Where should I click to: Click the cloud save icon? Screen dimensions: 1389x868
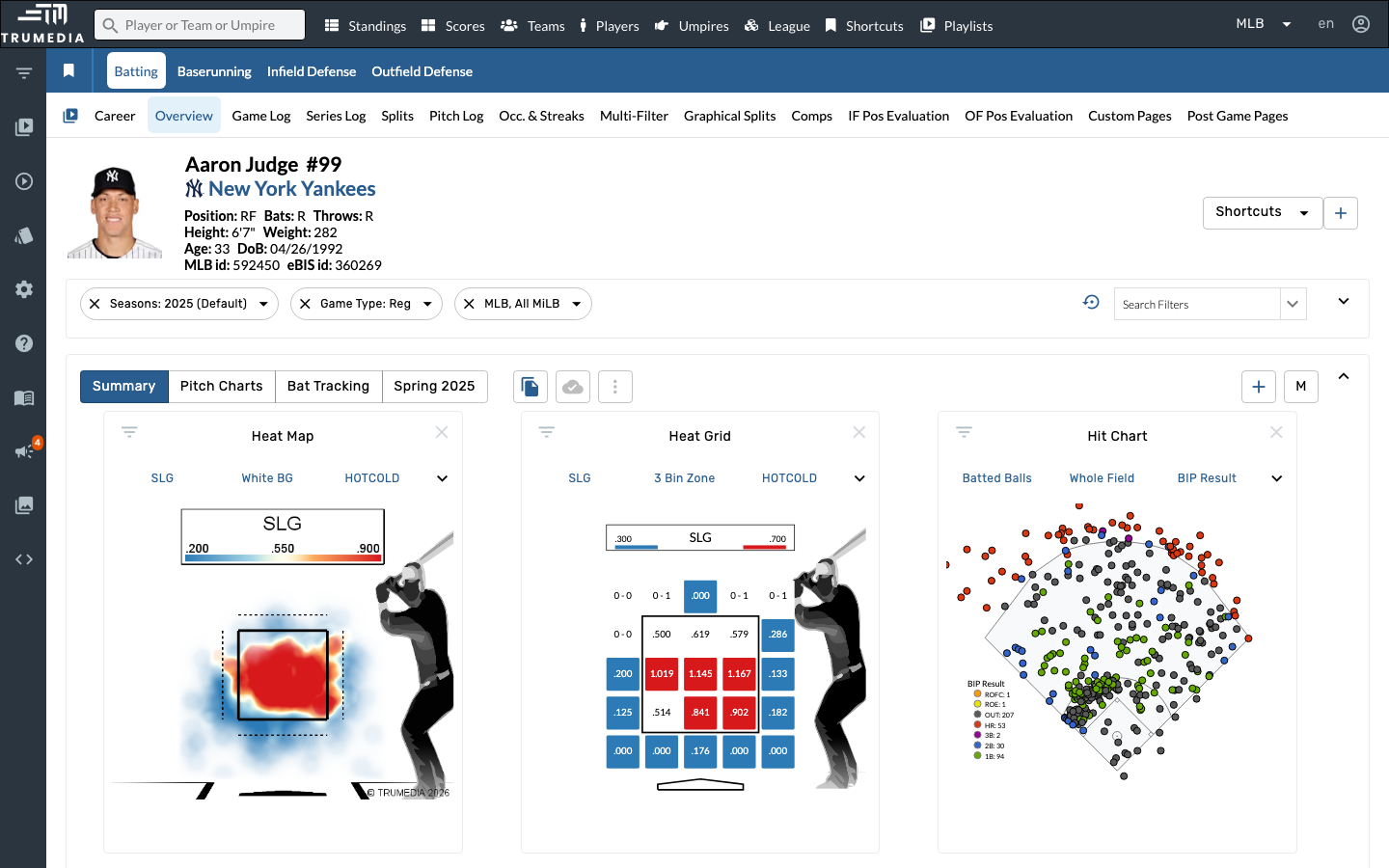pyautogui.click(x=573, y=387)
